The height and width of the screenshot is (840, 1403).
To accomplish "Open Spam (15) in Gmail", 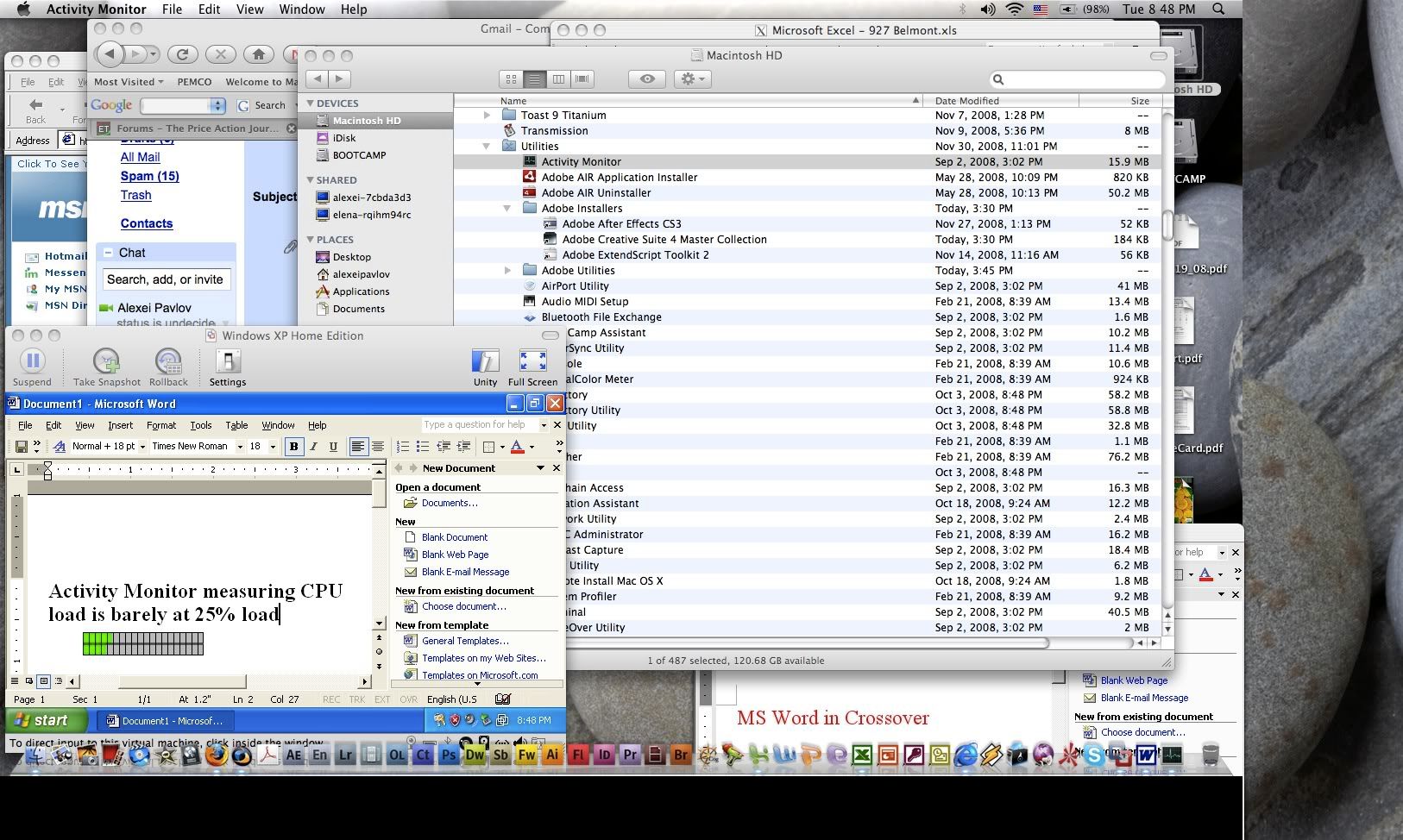I will click(x=150, y=176).
